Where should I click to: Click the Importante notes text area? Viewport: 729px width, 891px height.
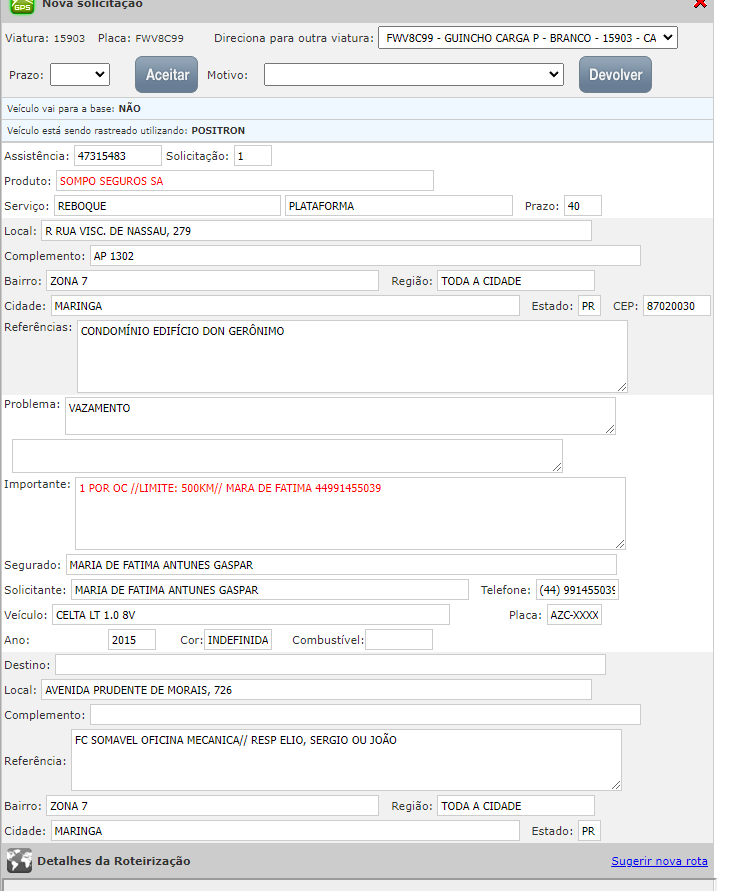350,513
